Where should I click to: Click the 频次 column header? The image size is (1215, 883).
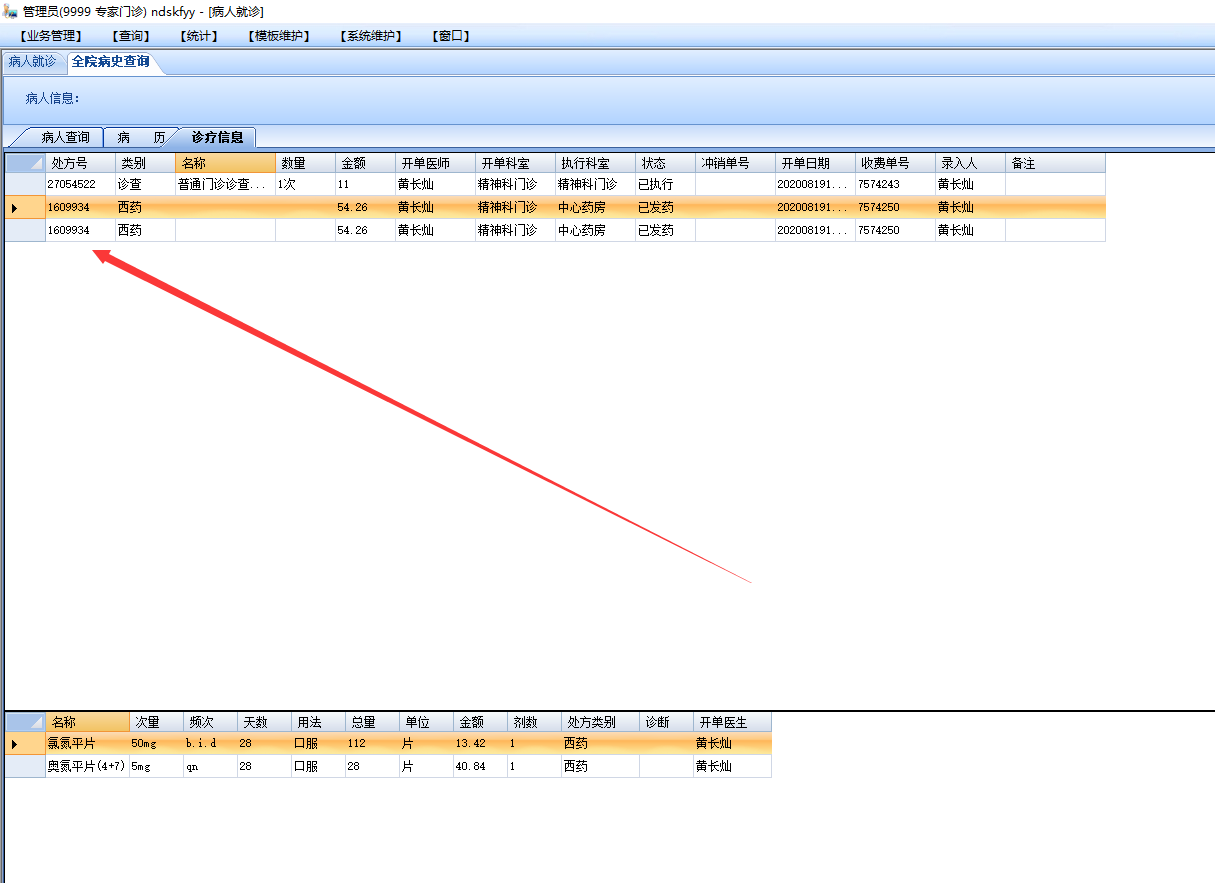pos(210,722)
